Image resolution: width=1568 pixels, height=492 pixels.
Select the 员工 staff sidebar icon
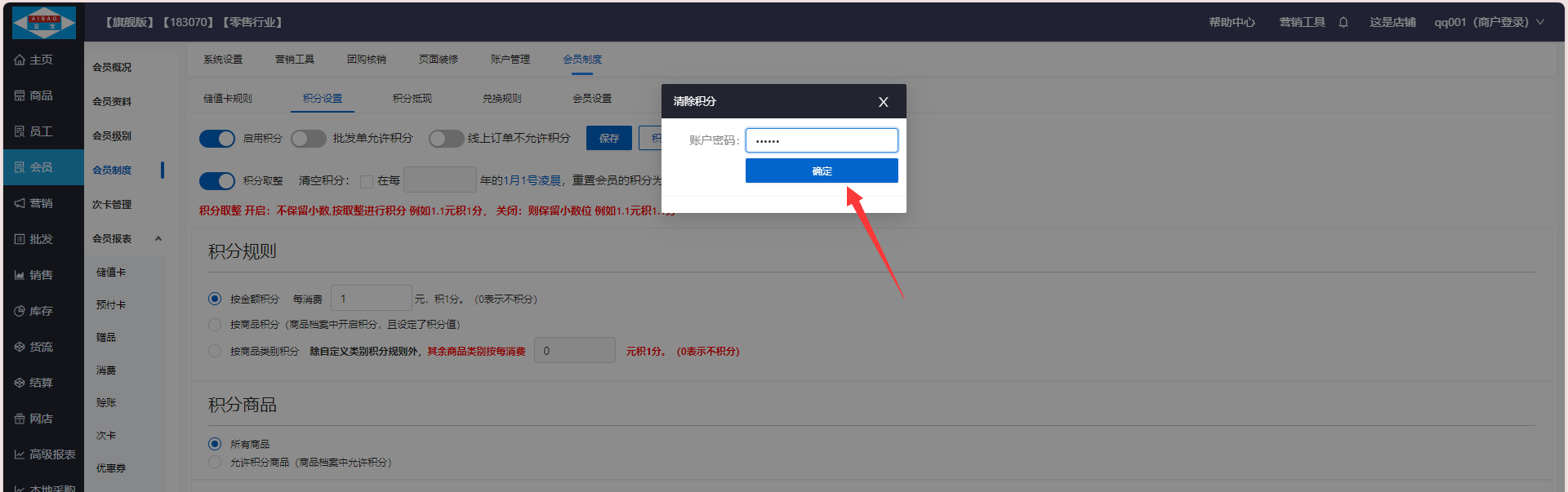tap(20, 132)
